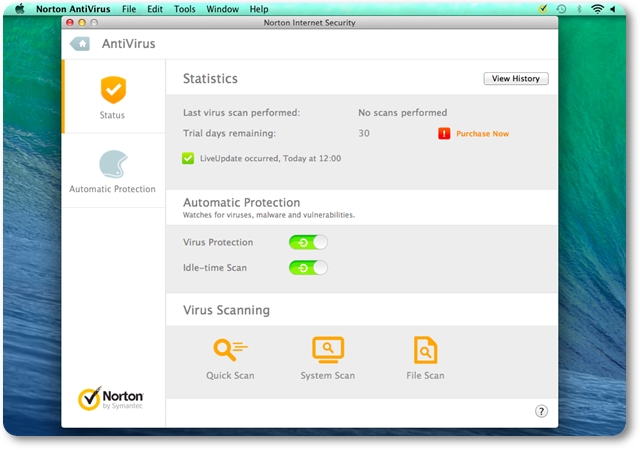The width and height of the screenshot is (640, 450).
Task: Open the File Scan option
Action: (x=425, y=359)
